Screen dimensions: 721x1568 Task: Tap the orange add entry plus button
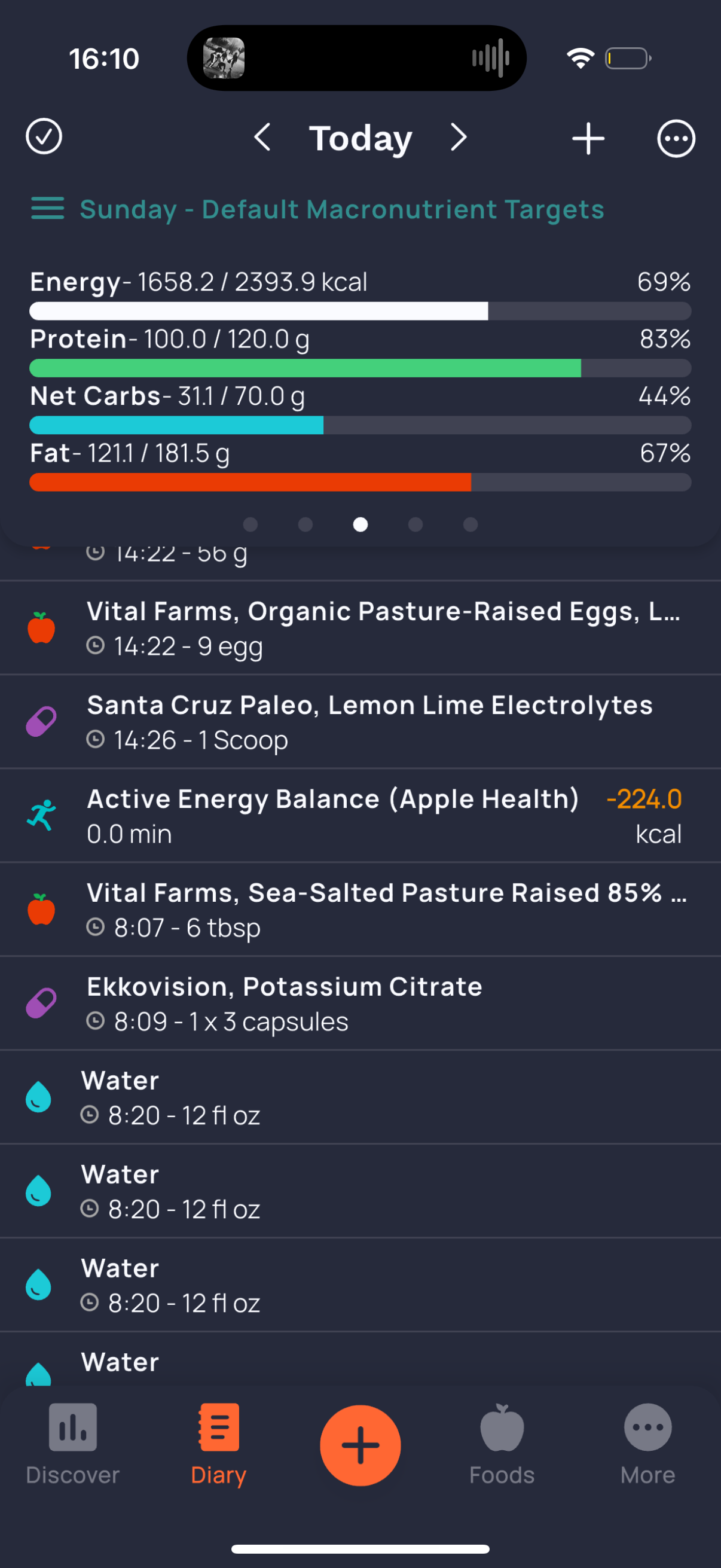tap(360, 1445)
